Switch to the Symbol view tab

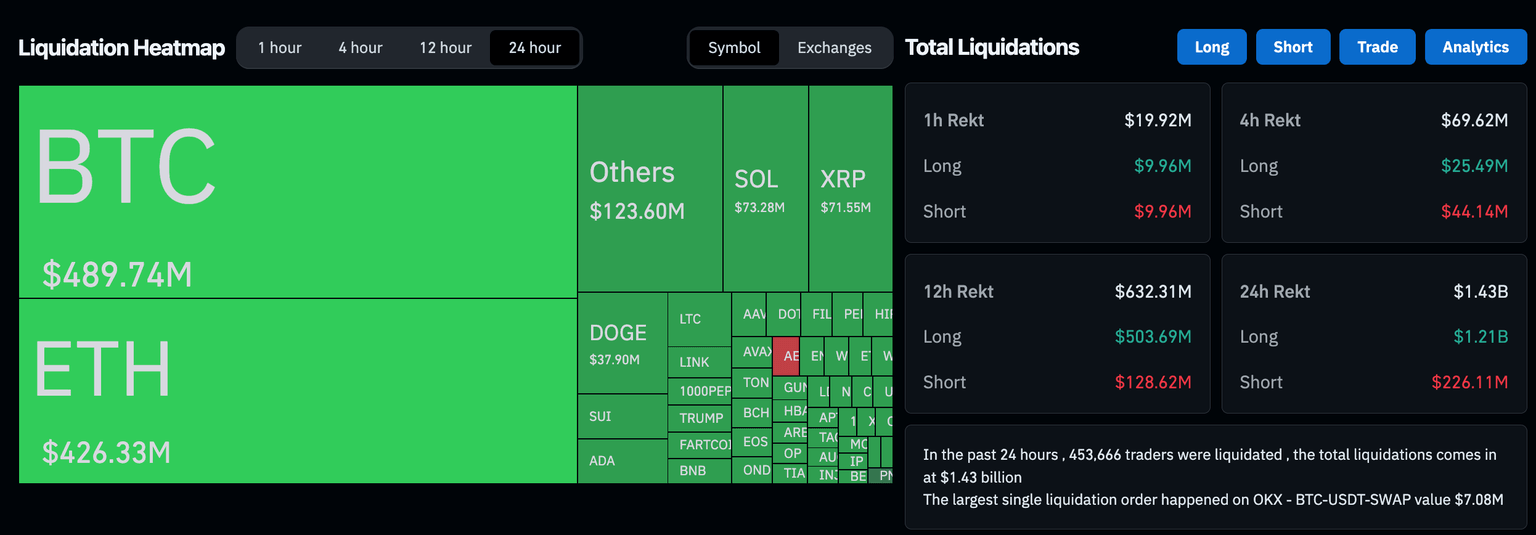(x=734, y=48)
